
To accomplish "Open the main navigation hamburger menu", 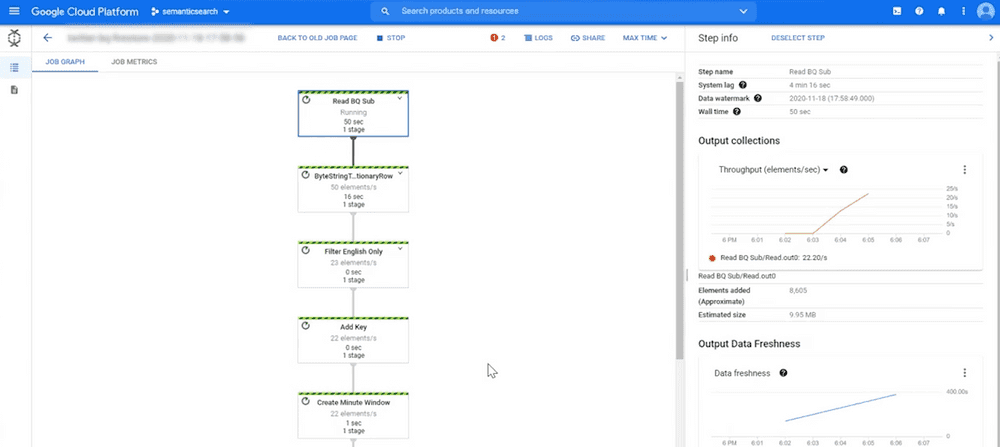I will pos(14,11).
